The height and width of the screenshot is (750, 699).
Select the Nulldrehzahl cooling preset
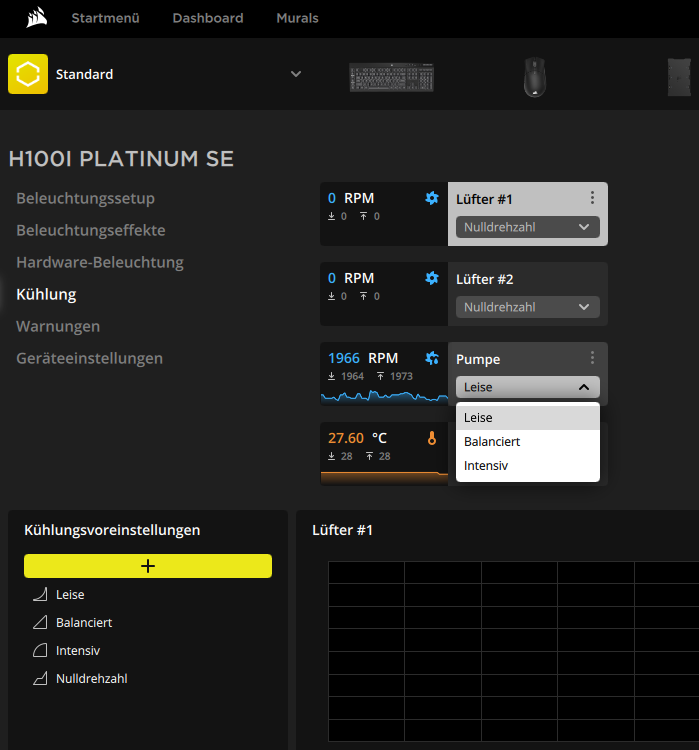pyautogui.click(x=91, y=678)
